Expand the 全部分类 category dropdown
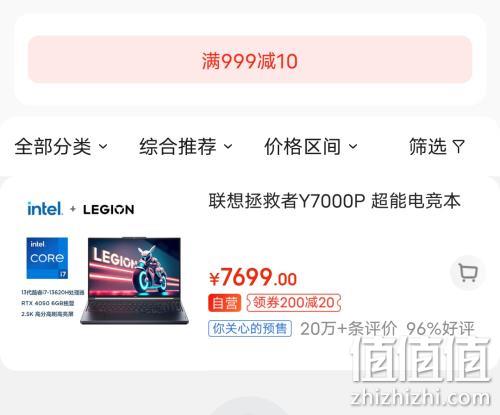Screen dimensions: 500x415 pos(61,146)
